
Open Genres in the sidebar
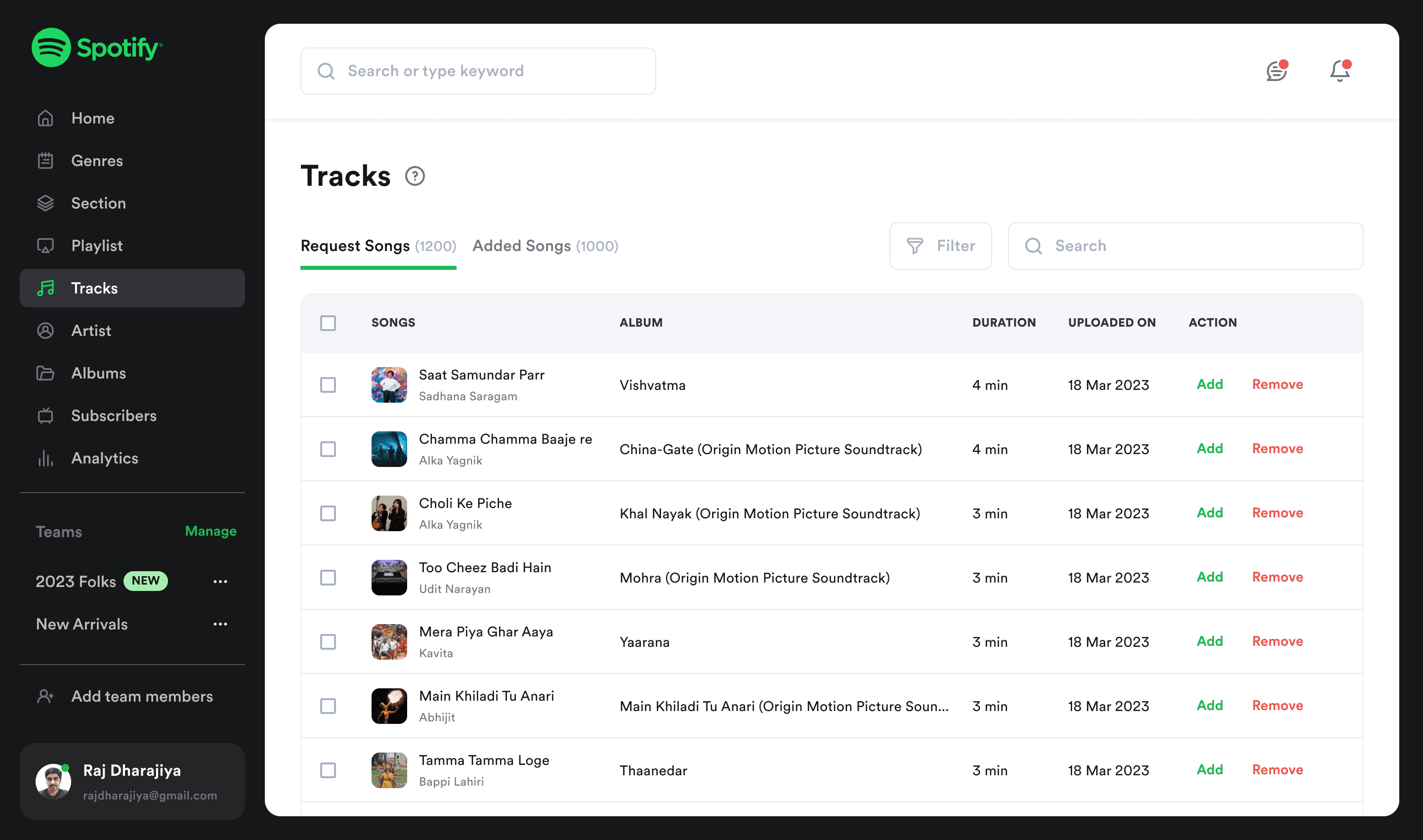click(132, 161)
